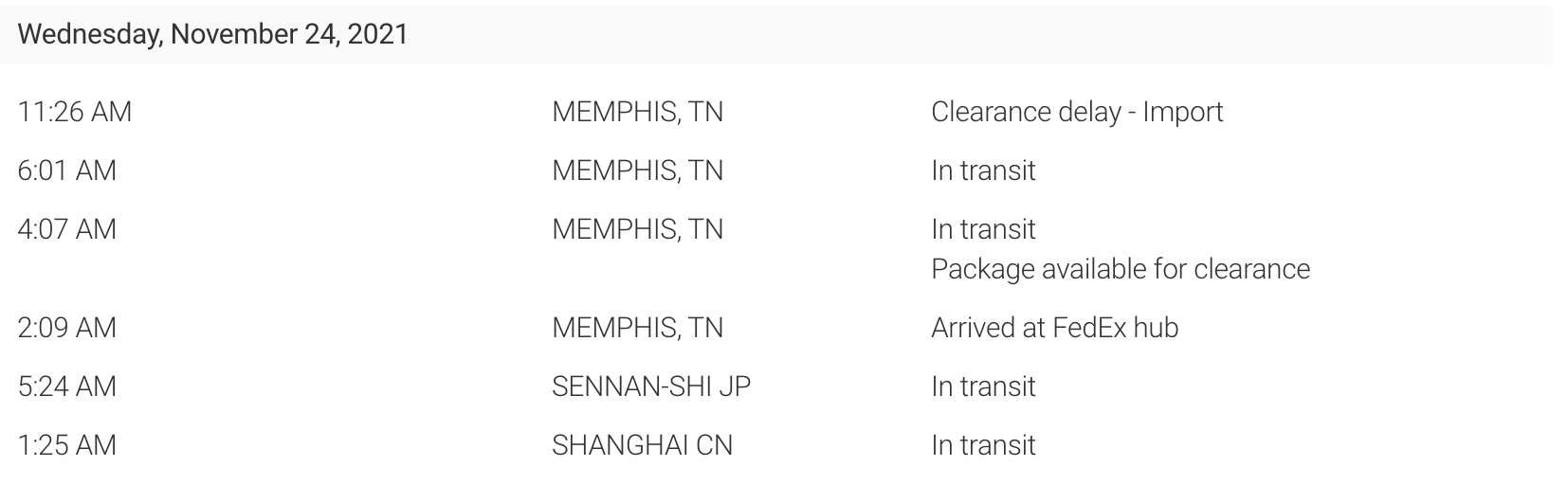Select the 5:24 AM timestamp

coord(66,386)
